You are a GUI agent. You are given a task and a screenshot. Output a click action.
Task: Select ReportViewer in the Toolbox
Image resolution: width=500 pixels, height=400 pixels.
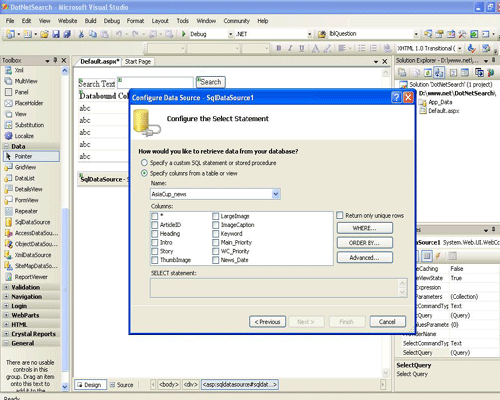(31, 277)
